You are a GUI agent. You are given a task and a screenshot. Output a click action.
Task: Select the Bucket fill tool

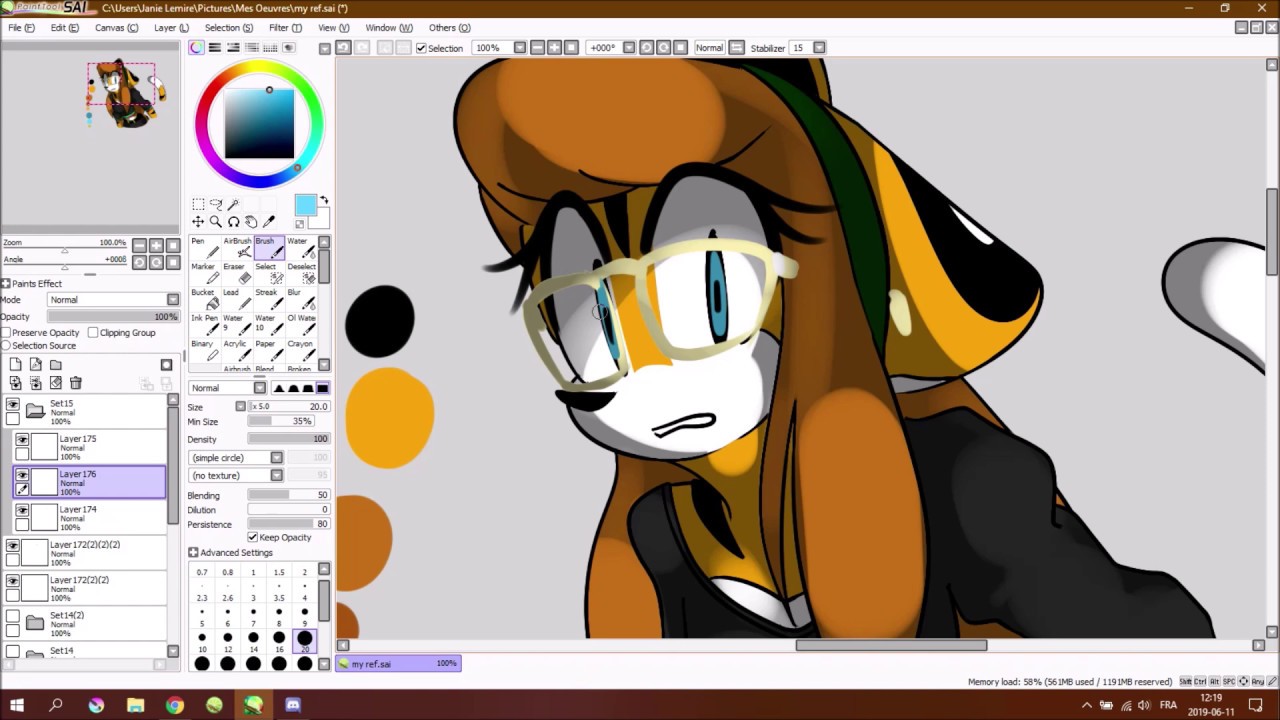pyautogui.click(x=204, y=299)
